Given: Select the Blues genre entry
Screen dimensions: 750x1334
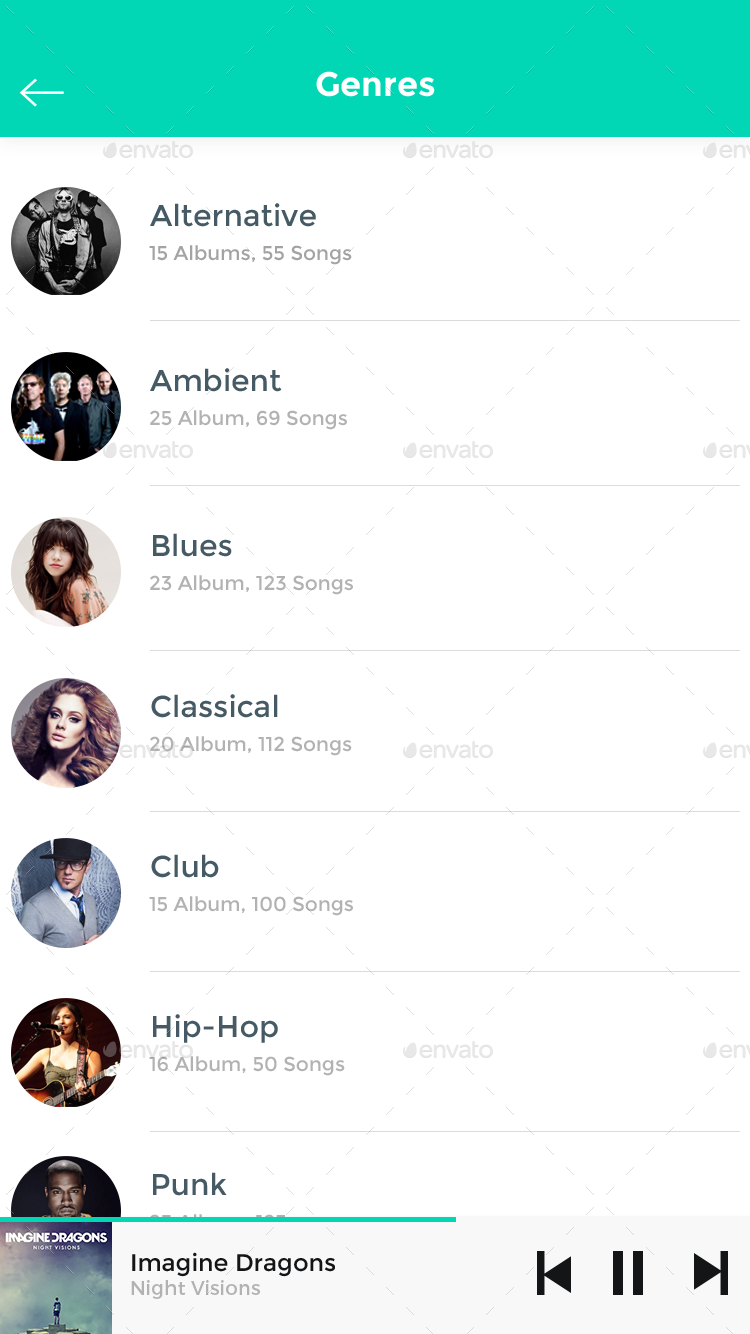Looking at the screenshot, I should [x=191, y=546].
